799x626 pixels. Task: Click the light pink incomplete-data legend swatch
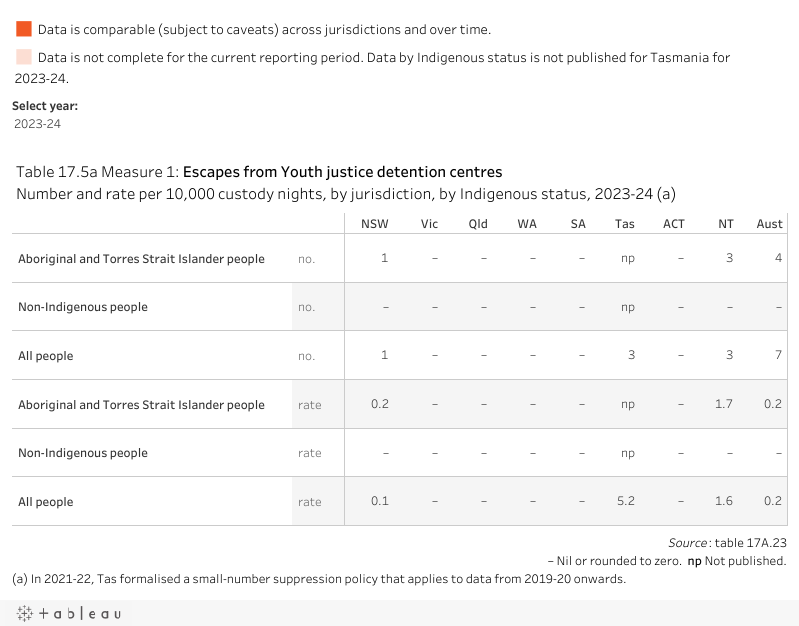coord(24,57)
